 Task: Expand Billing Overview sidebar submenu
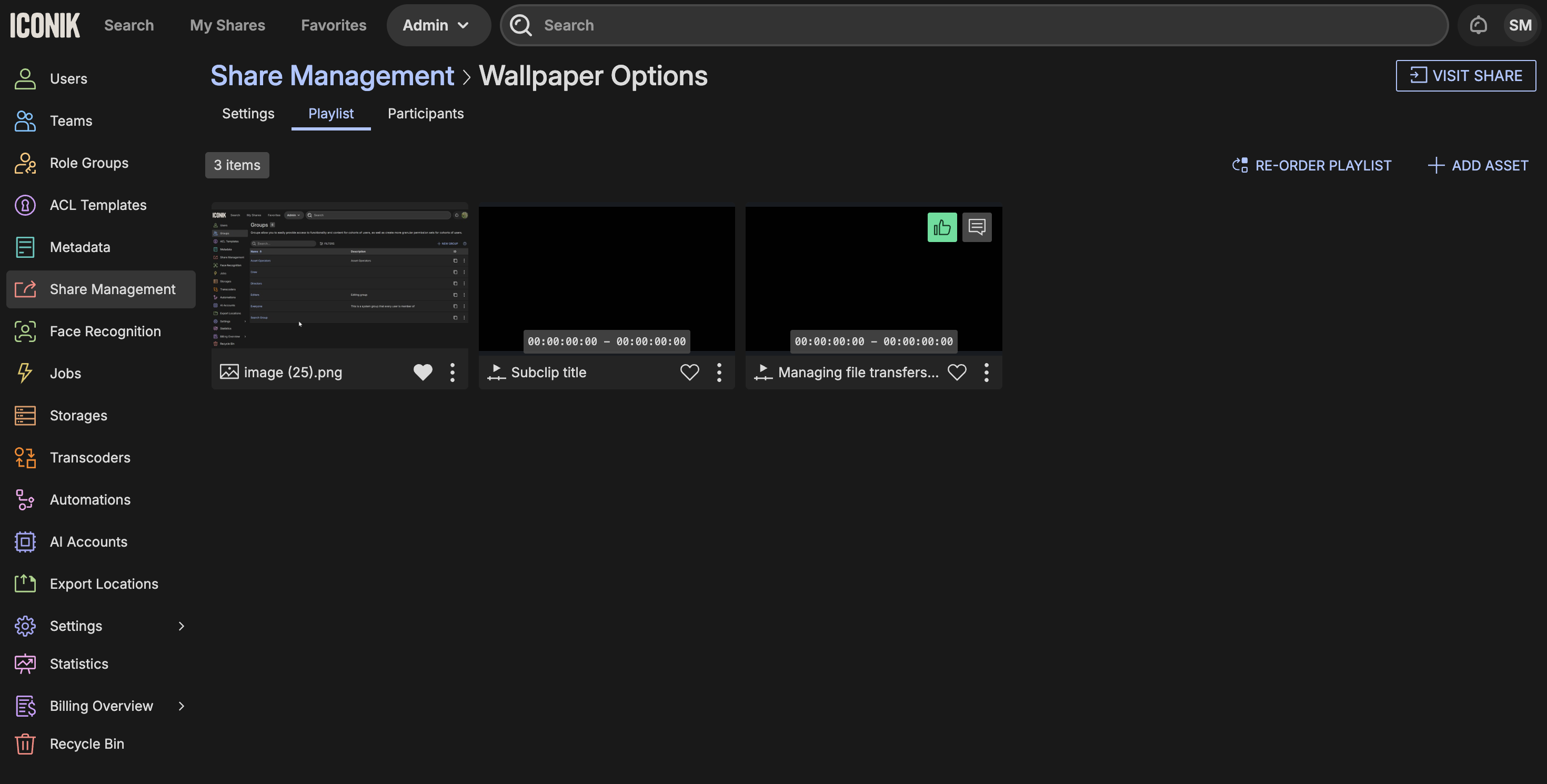coord(182,706)
